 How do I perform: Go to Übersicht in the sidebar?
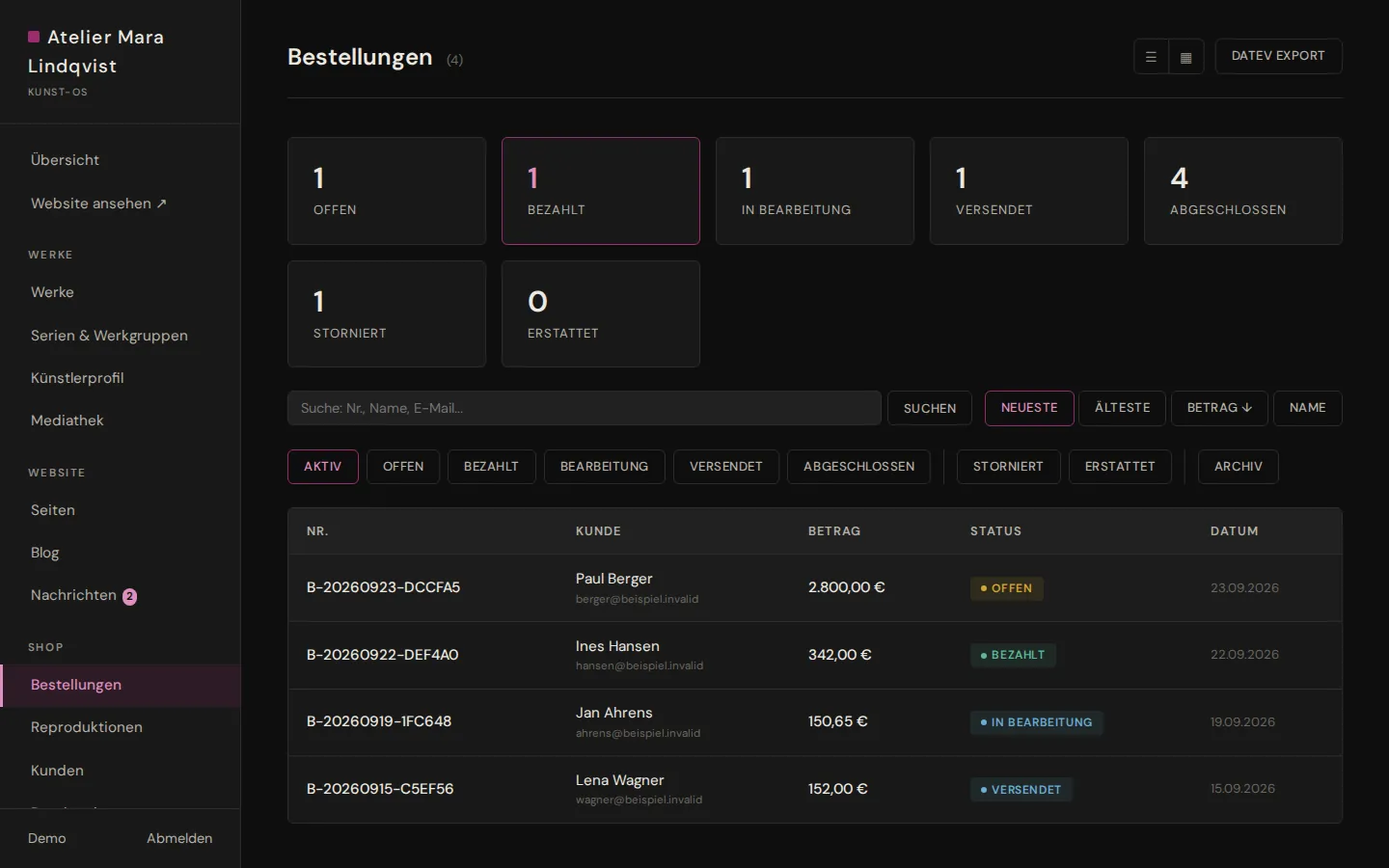[121, 160]
